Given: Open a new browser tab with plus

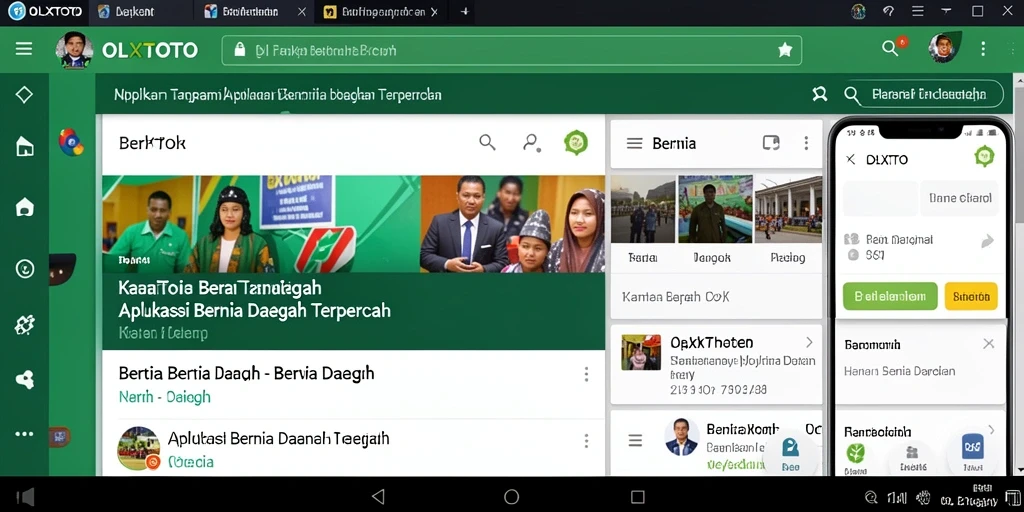Looking at the screenshot, I should (464, 12).
